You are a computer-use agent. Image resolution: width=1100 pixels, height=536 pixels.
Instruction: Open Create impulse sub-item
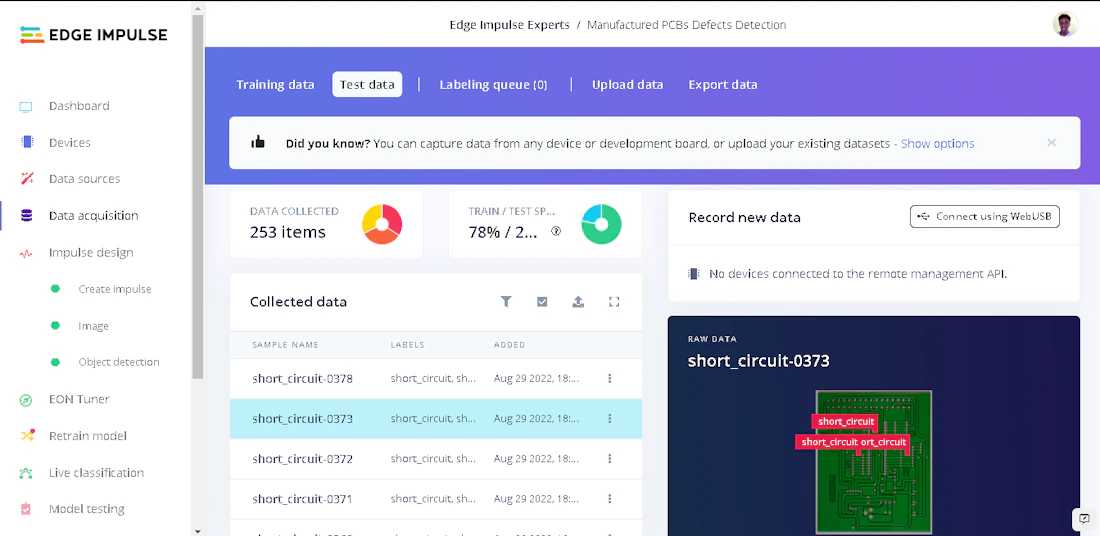115,289
